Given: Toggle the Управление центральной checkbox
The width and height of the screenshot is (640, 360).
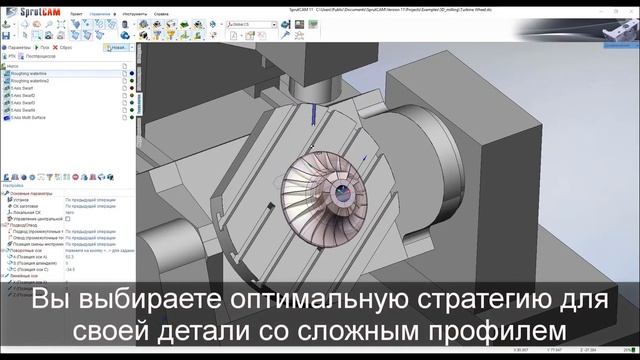Looking at the screenshot, I should click(68, 219).
